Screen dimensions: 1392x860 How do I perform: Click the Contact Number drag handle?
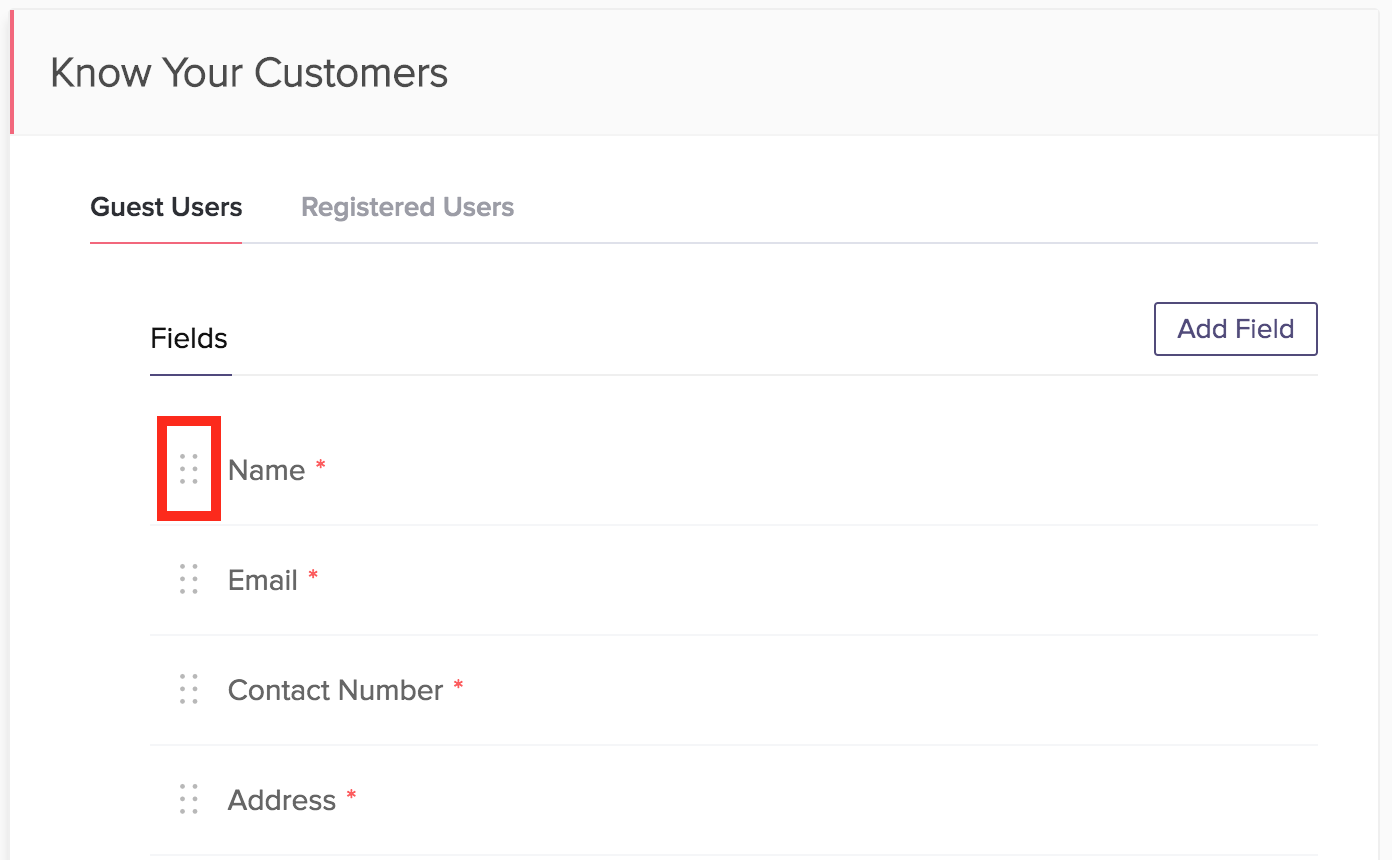(189, 689)
